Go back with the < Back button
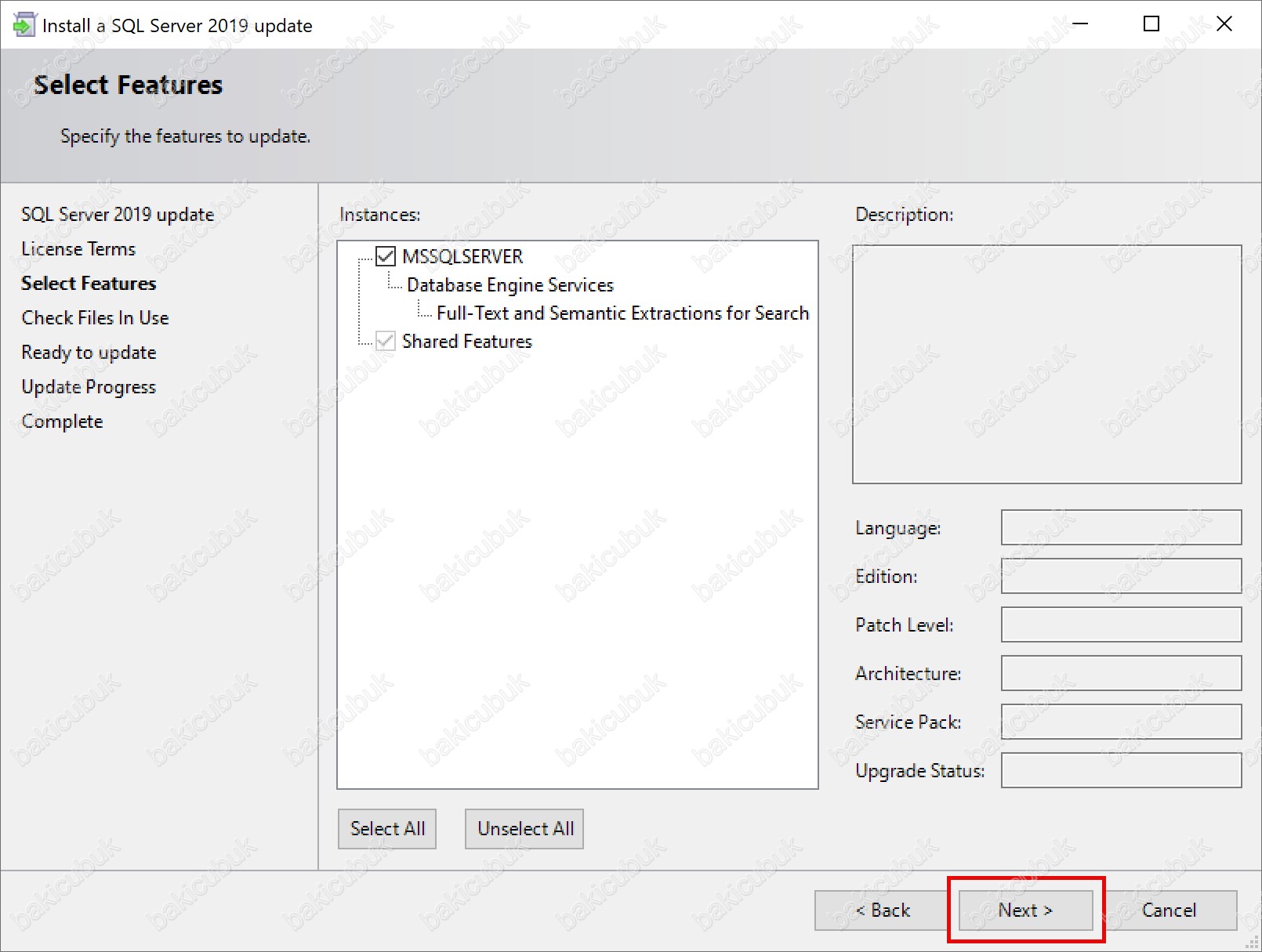The image size is (1262, 952). click(x=883, y=910)
